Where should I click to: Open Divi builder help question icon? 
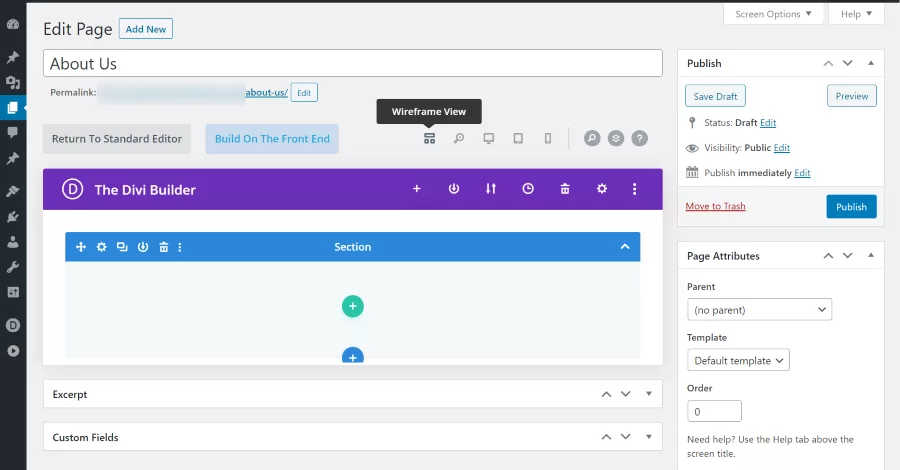coord(639,138)
